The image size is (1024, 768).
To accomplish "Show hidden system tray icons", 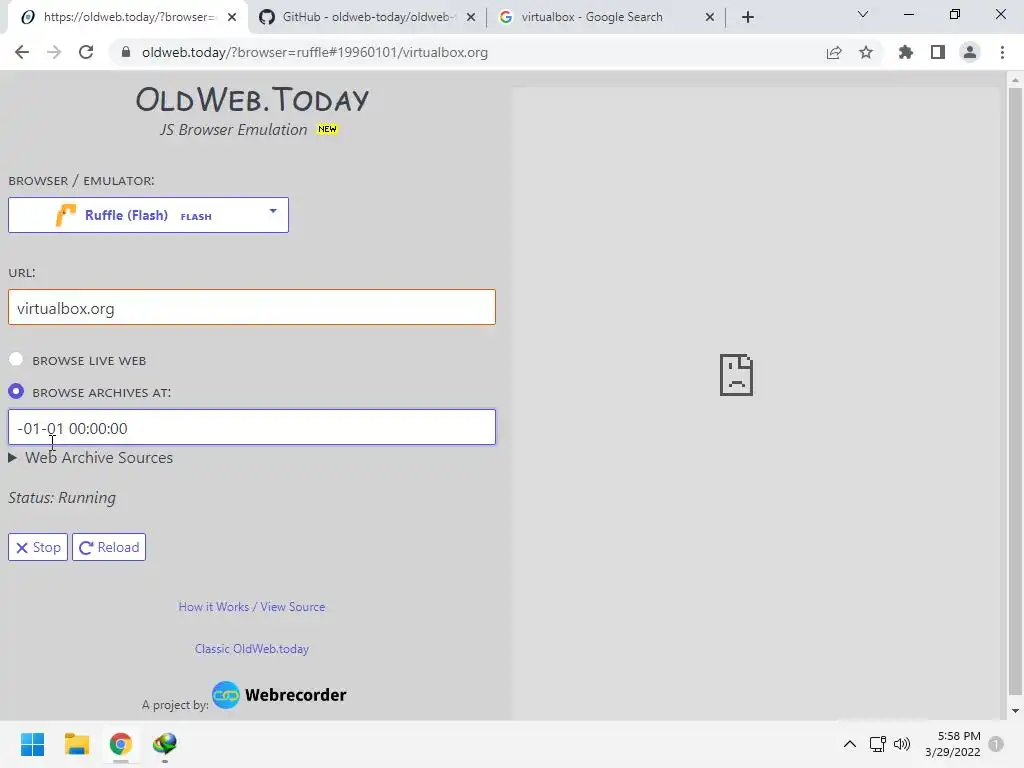I will [x=850, y=744].
